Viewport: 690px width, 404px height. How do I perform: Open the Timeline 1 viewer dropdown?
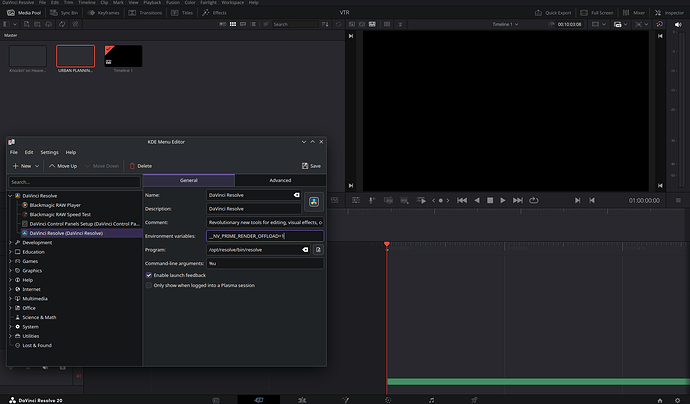505,24
